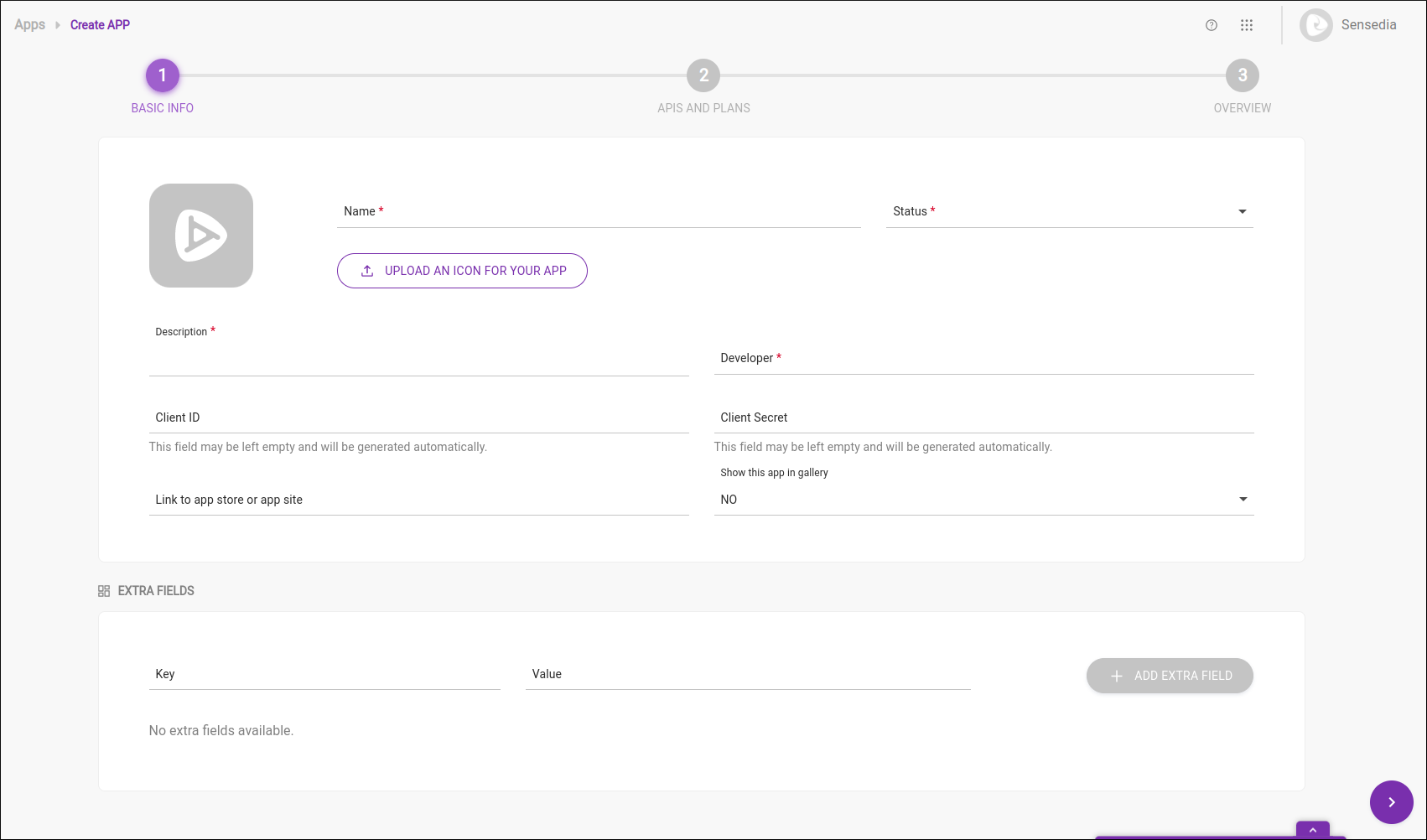Open the Show this app in gallery dropdown
This screenshot has width=1427, height=840.
click(984, 499)
